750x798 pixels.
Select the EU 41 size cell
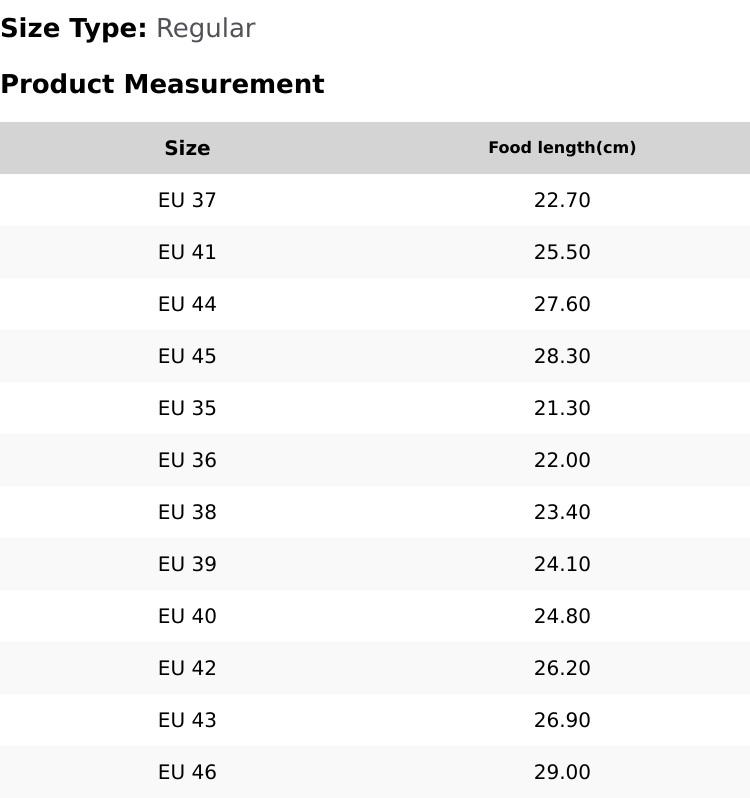187,252
